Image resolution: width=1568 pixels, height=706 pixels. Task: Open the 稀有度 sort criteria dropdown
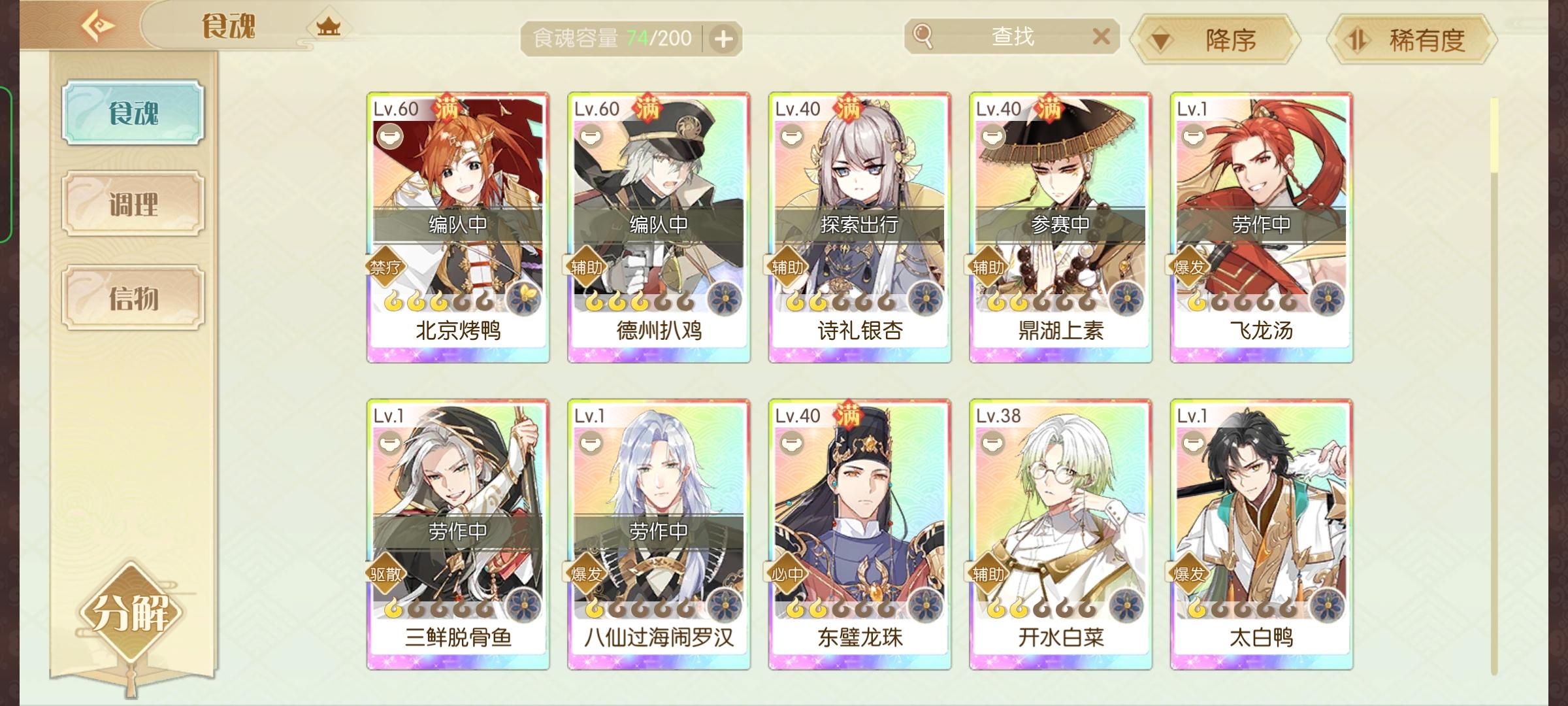pos(1412,40)
